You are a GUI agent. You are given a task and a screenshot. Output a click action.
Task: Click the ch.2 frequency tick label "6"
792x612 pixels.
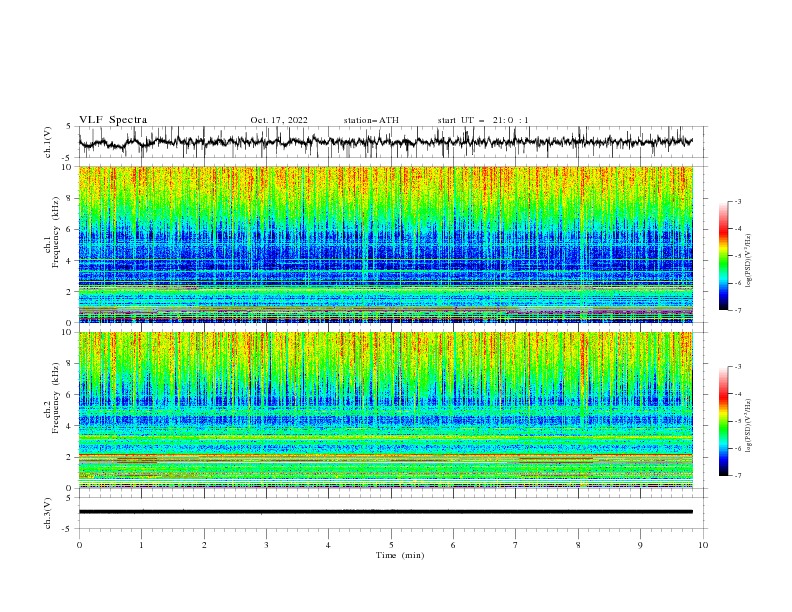coord(69,395)
